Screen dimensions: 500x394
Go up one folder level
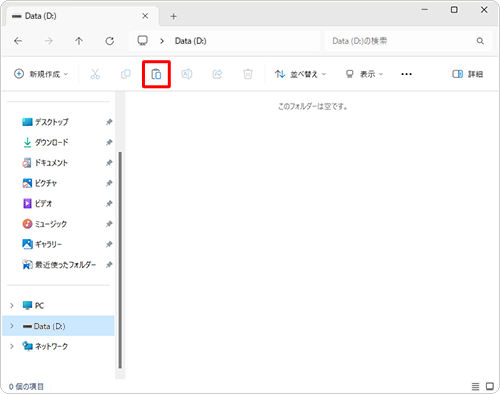(x=79, y=41)
